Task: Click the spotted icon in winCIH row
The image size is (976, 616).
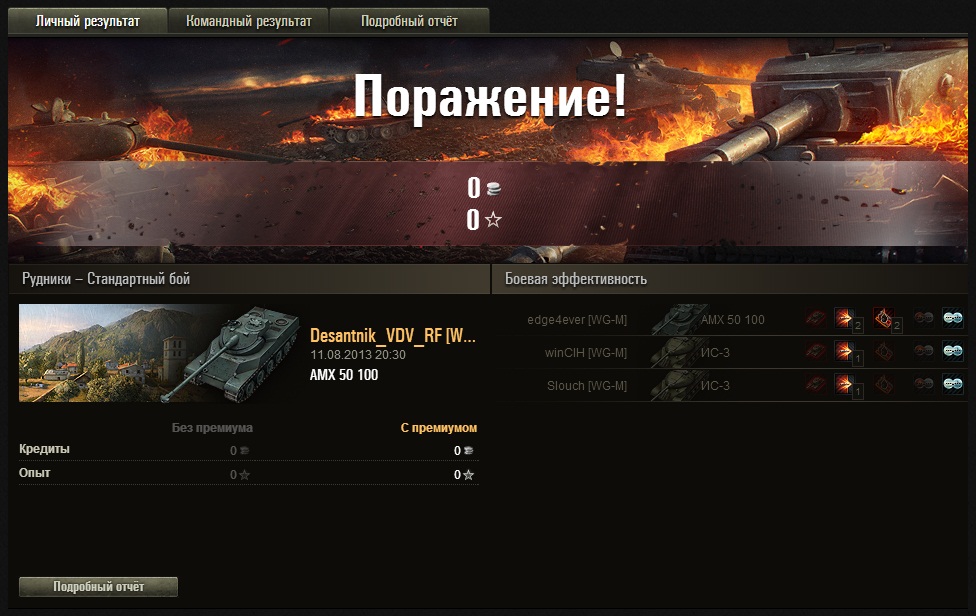Action: pyautogui.click(x=952, y=352)
